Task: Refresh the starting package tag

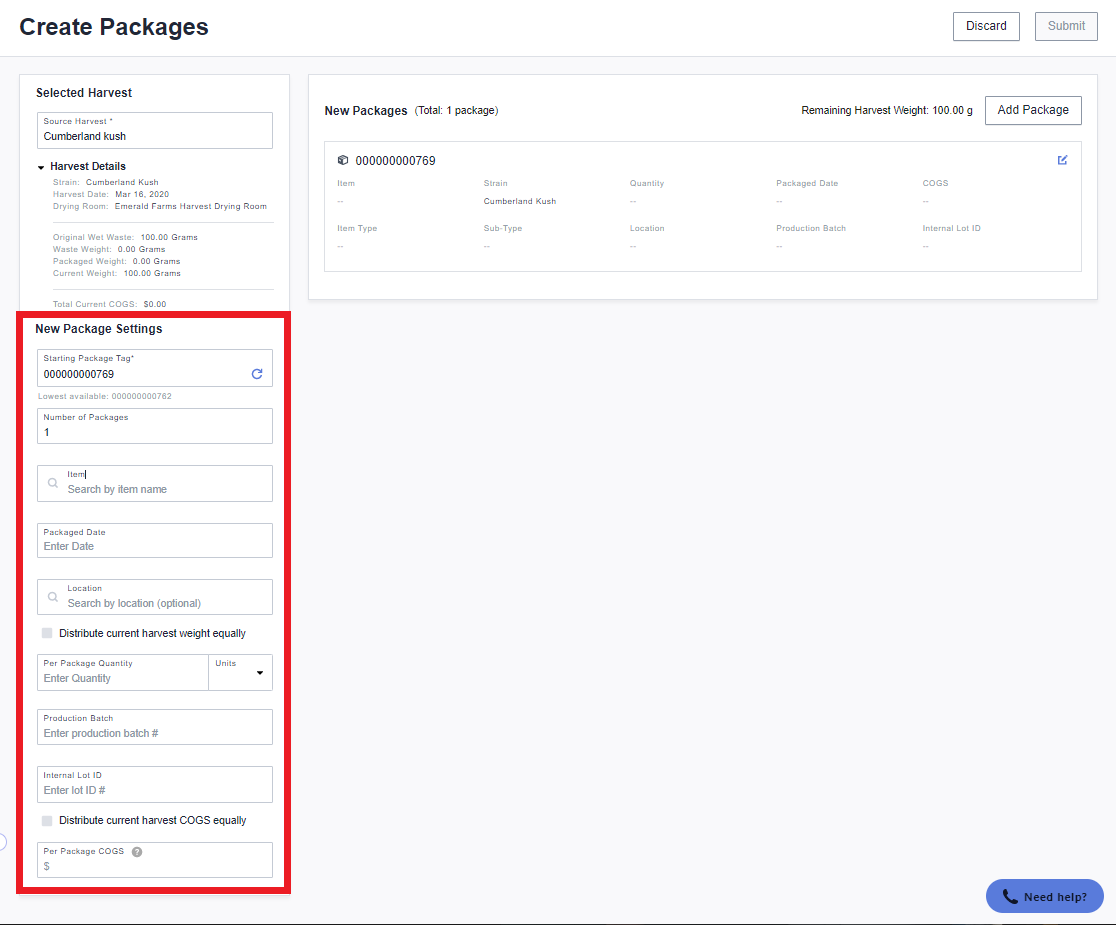Action: tap(257, 374)
